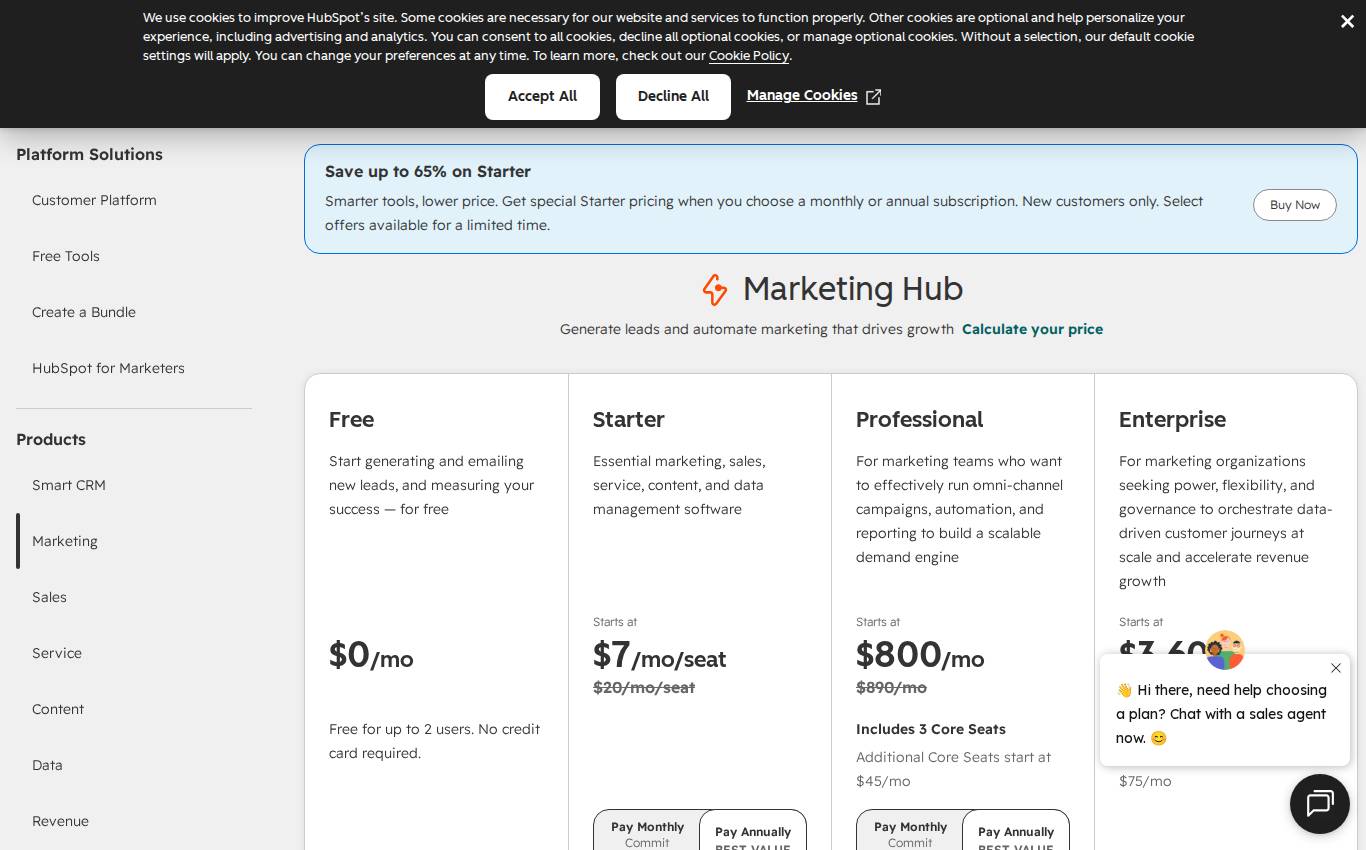Viewport: 1366px width, 850px height.
Task: Select Content in Products list
Action: [58, 709]
